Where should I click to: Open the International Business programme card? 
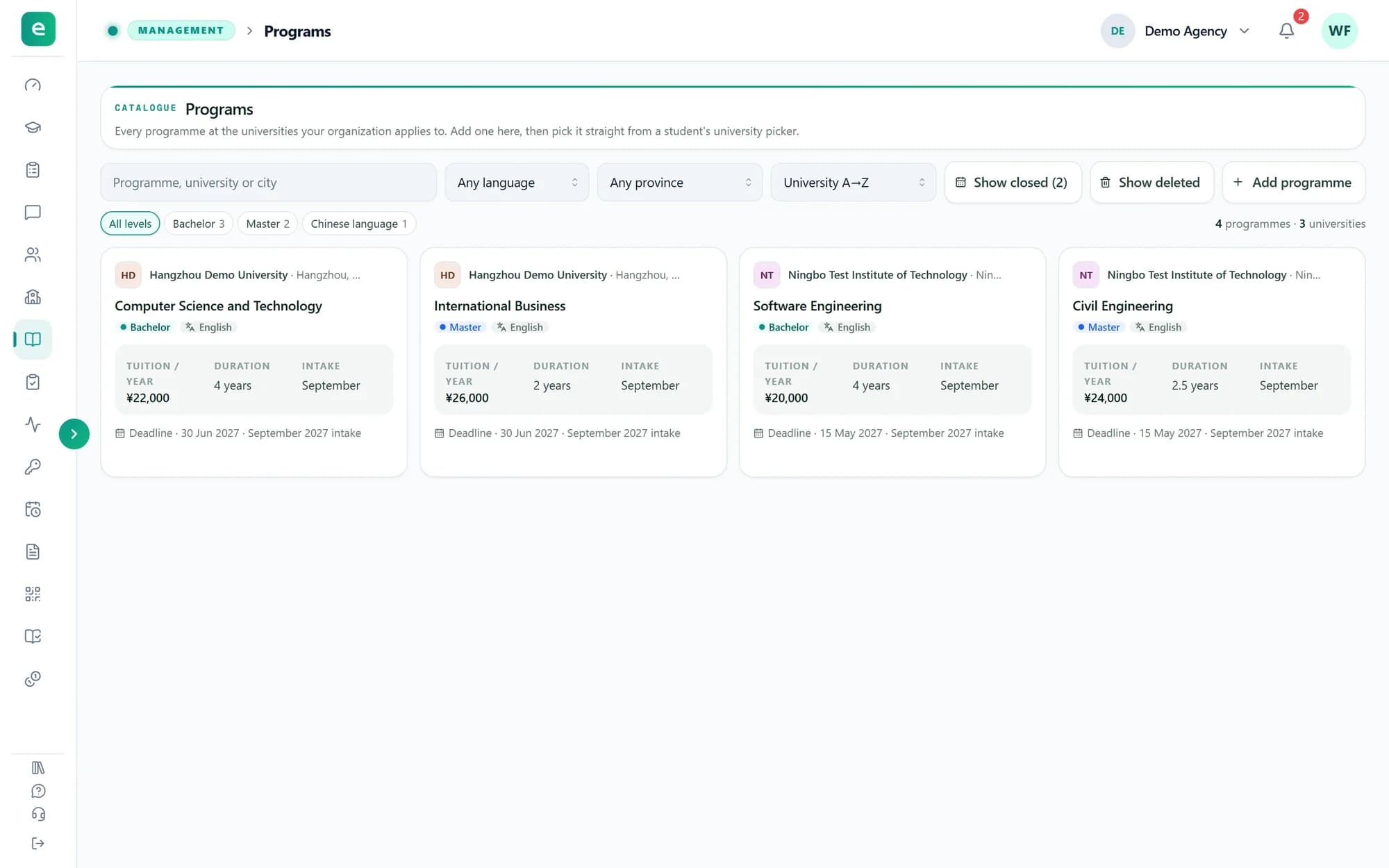click(573, 362)
